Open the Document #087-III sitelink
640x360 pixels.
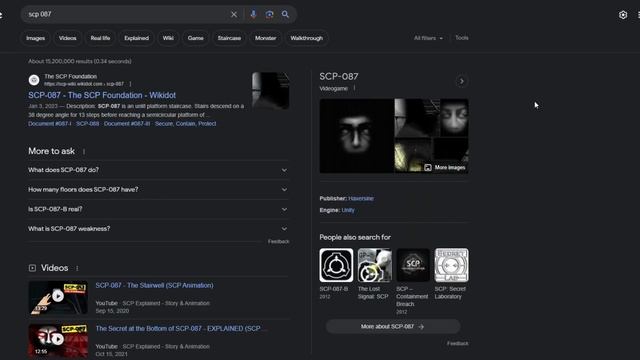(x=127, y=124)
